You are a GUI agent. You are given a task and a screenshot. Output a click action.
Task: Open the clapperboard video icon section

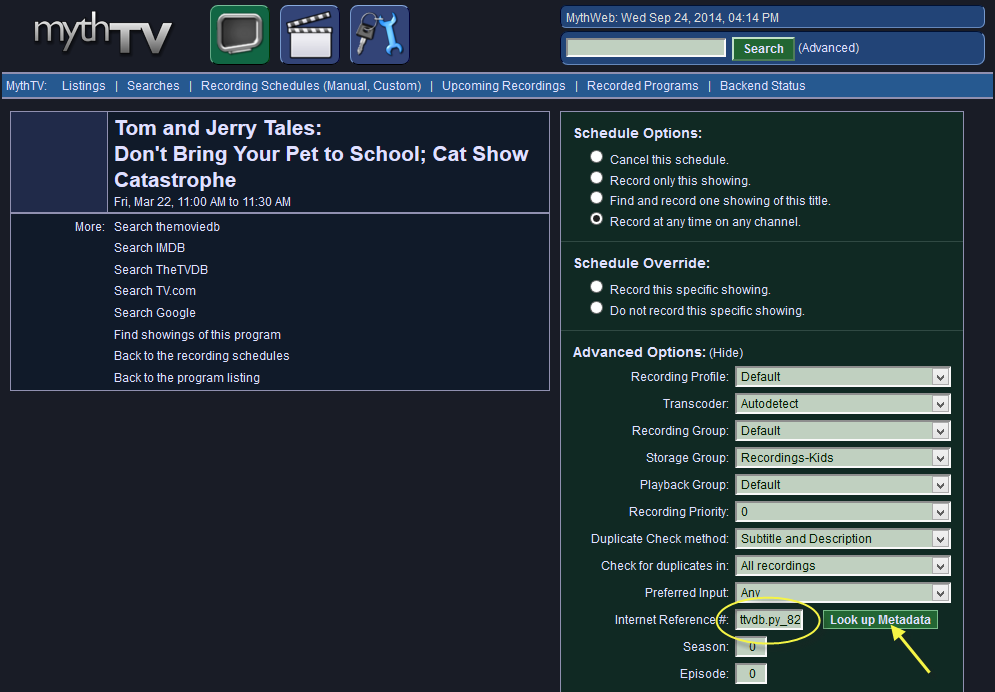point(310,35)
